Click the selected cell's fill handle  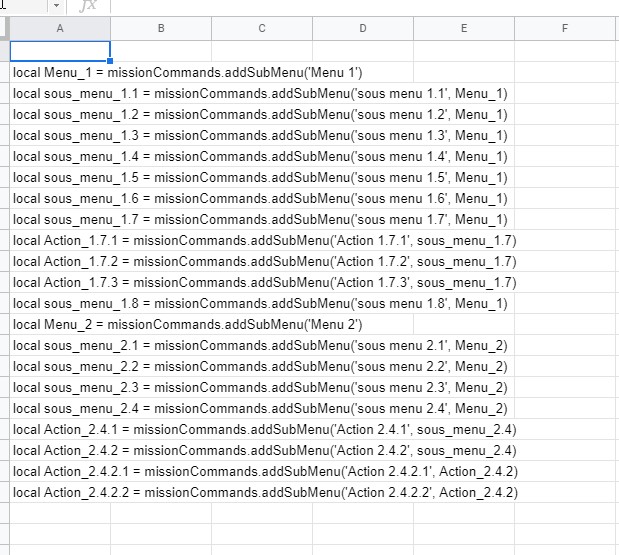pos(110,62)
